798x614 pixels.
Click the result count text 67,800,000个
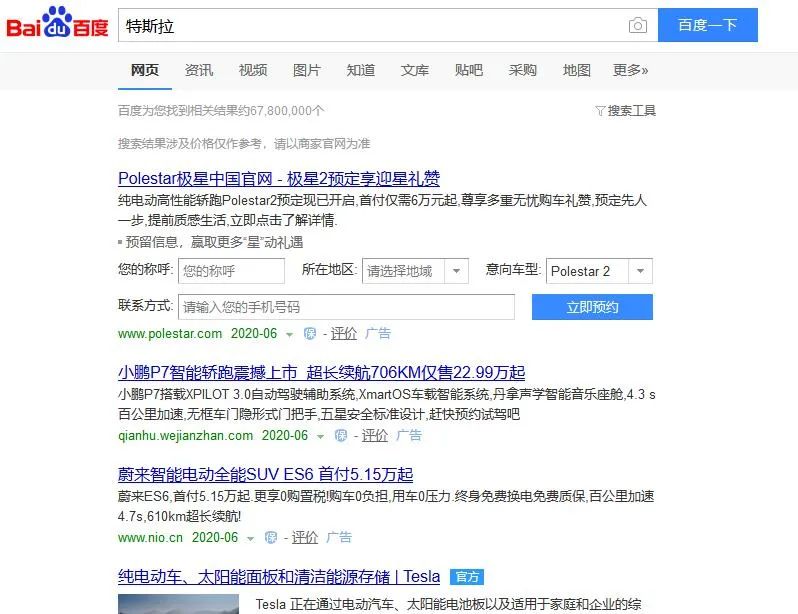[x=287, y=110]
